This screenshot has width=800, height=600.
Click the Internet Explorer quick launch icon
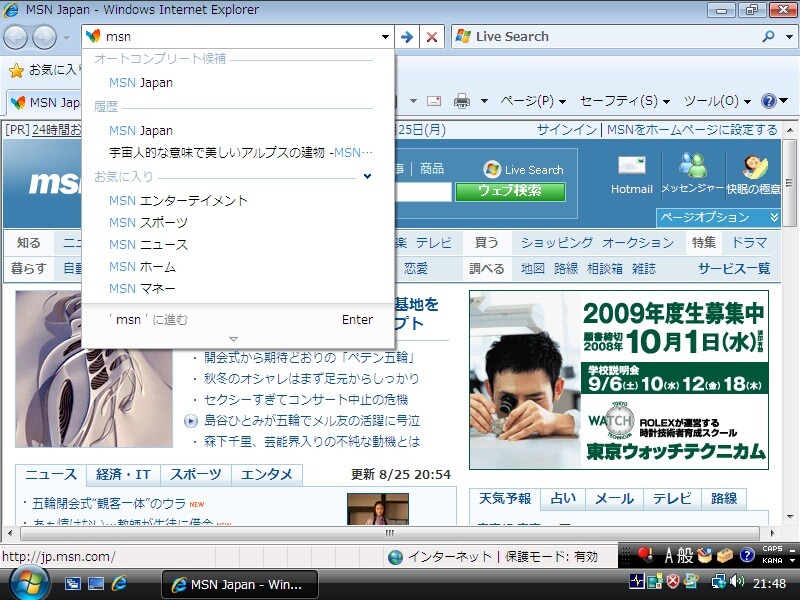click(x=119, y=583)
